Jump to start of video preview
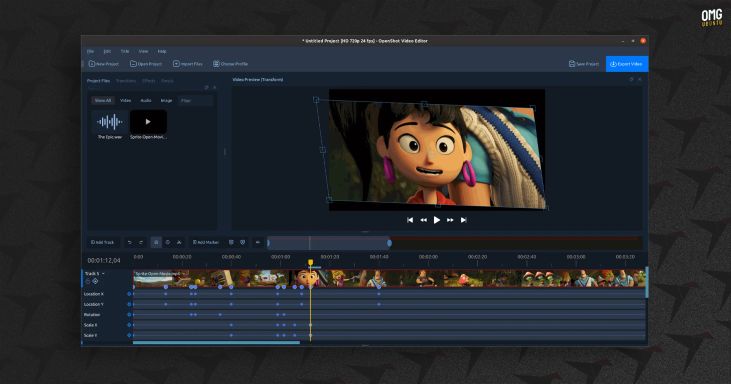The width and height of the screenshot is (731, 384). [x=410, y=220]
